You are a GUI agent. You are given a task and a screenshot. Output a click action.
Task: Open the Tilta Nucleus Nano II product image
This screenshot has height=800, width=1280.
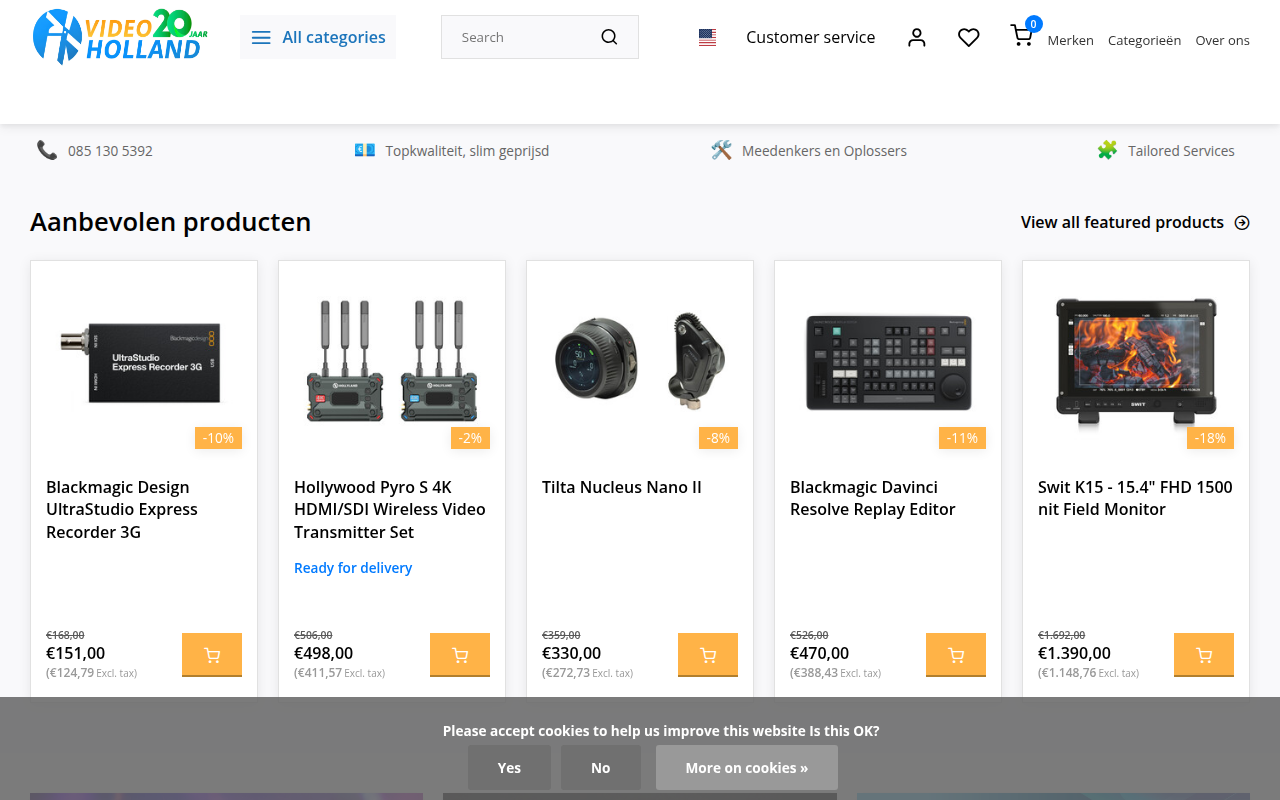tap(640, 362)
